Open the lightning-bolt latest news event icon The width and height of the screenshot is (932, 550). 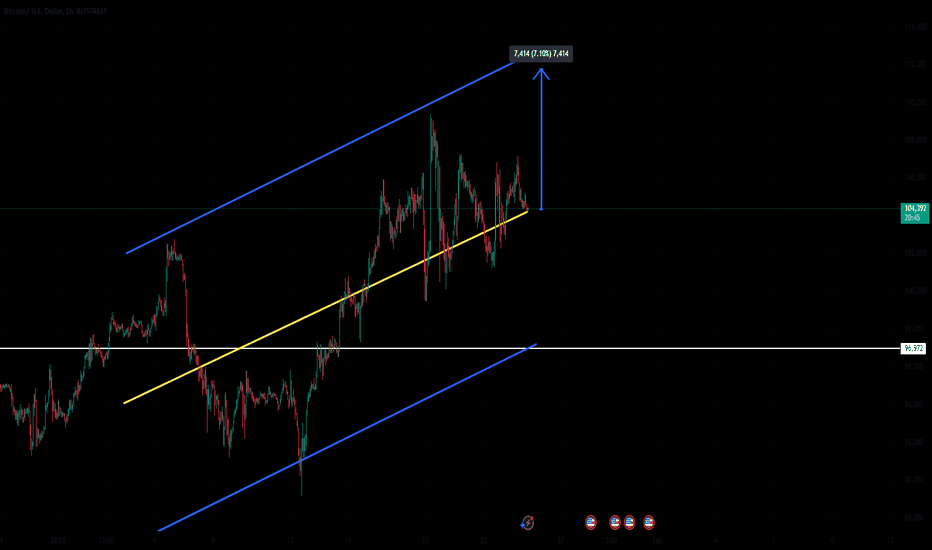[x=527, y=523]
